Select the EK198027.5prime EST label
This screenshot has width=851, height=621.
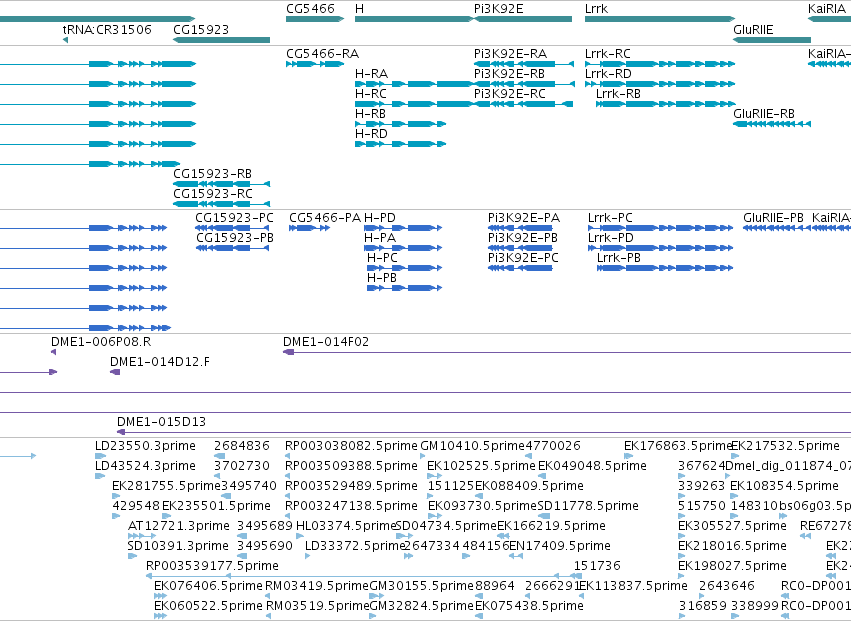click(x=732, y=566)
